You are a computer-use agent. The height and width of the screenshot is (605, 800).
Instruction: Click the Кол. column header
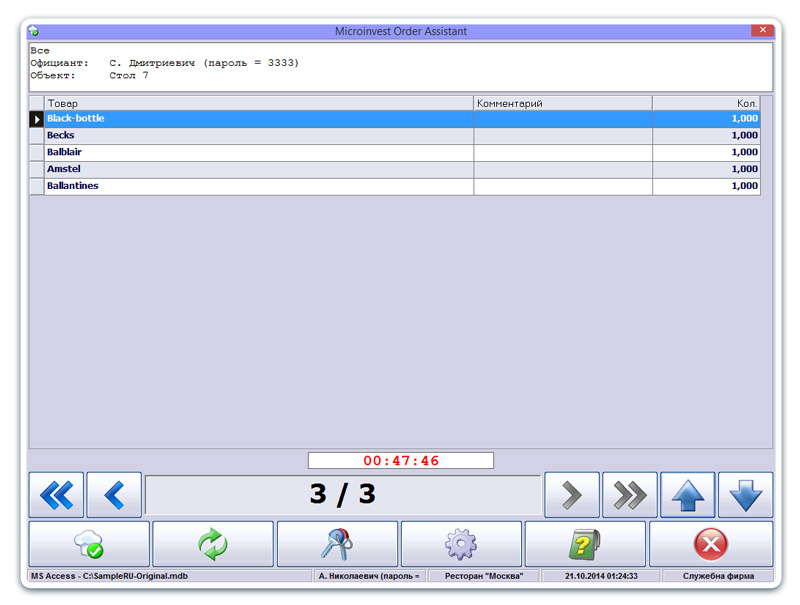point(706,103)
